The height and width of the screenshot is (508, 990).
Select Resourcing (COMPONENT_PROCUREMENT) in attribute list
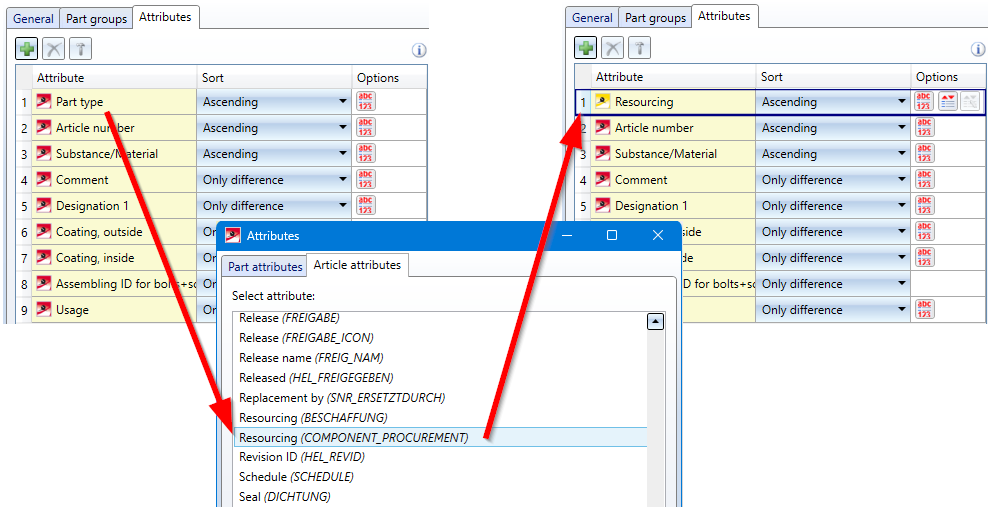pyautogui.click(x=353, y=437)
